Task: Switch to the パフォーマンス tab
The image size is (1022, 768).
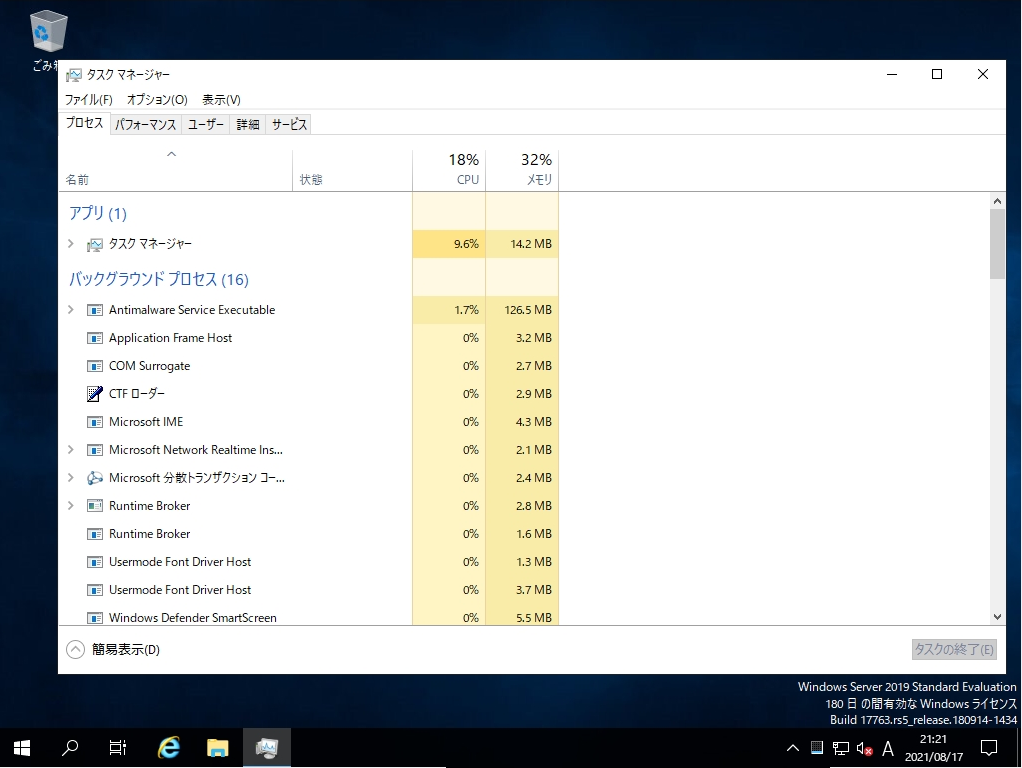Action: [x=145, y=125]
